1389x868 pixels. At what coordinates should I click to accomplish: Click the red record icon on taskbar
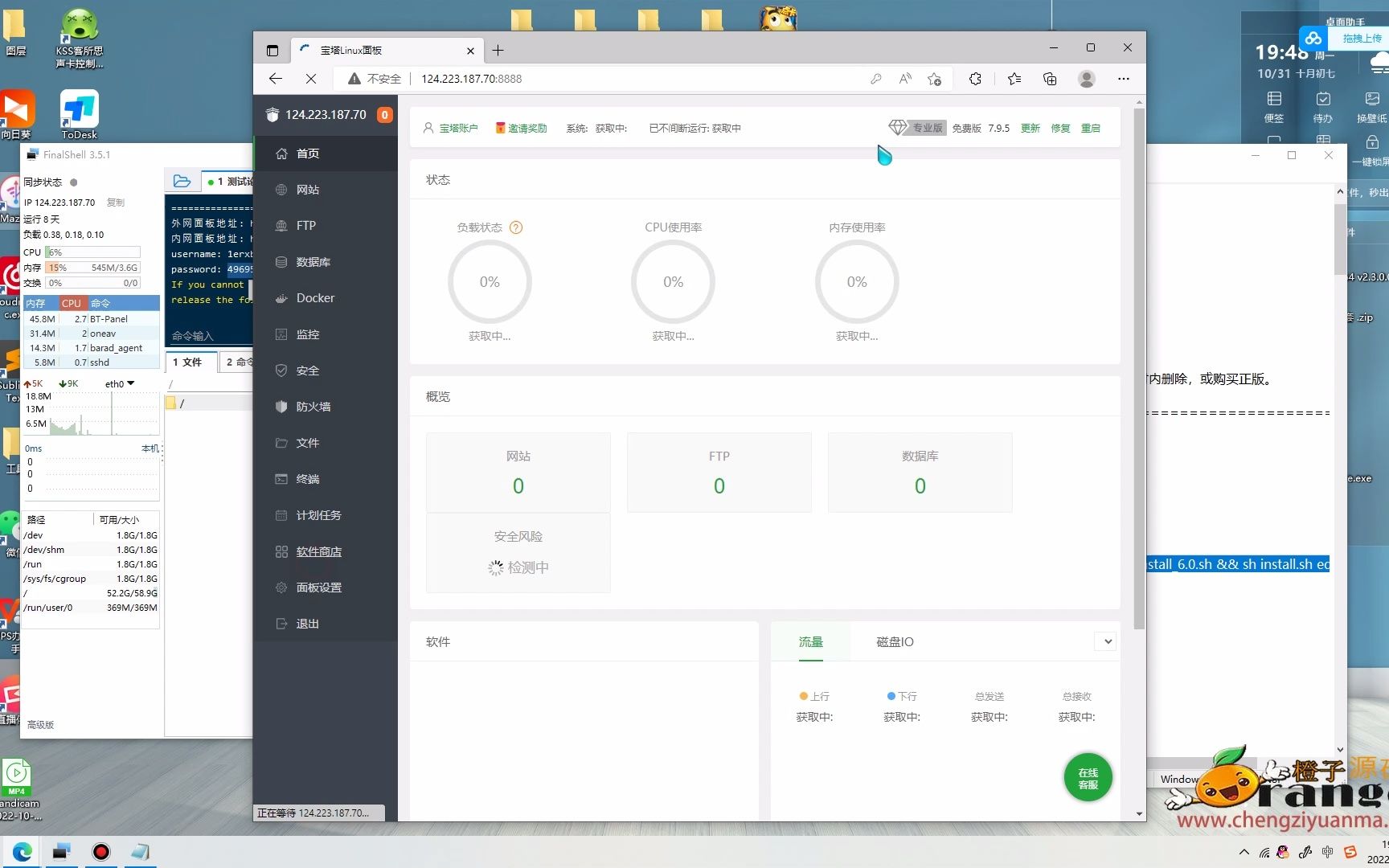tap(100, 852)
